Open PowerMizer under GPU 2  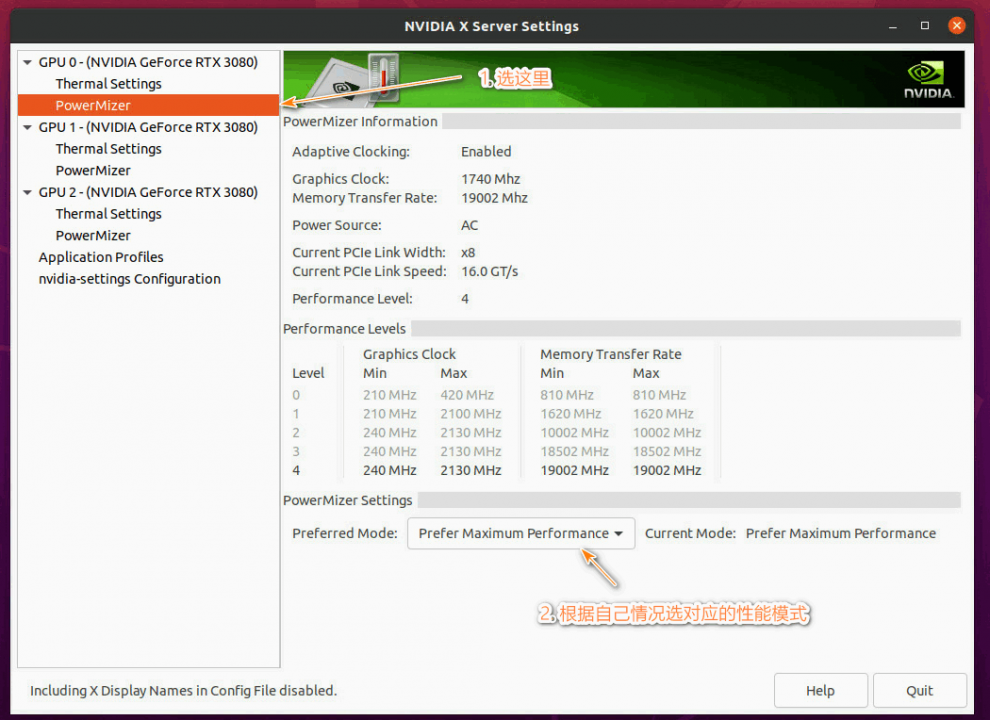[93, 236]
